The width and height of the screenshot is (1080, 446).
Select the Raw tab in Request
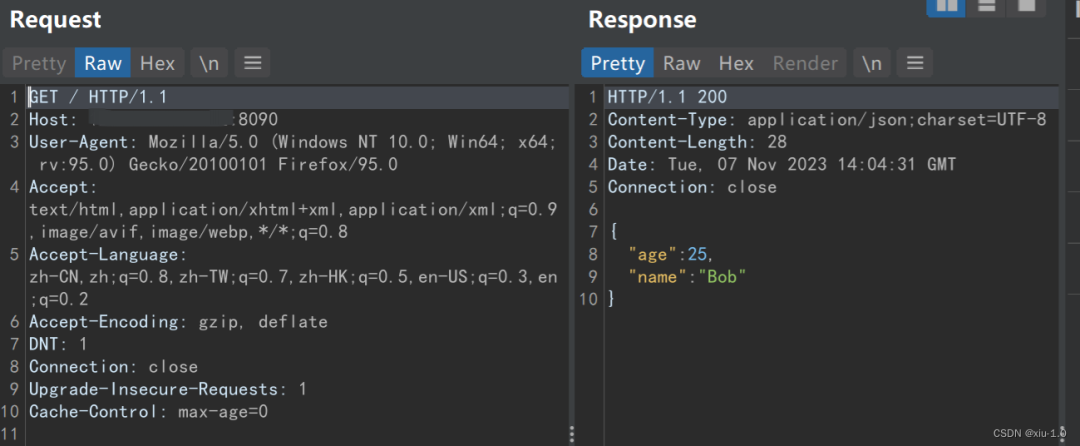(x=103, y=63)
